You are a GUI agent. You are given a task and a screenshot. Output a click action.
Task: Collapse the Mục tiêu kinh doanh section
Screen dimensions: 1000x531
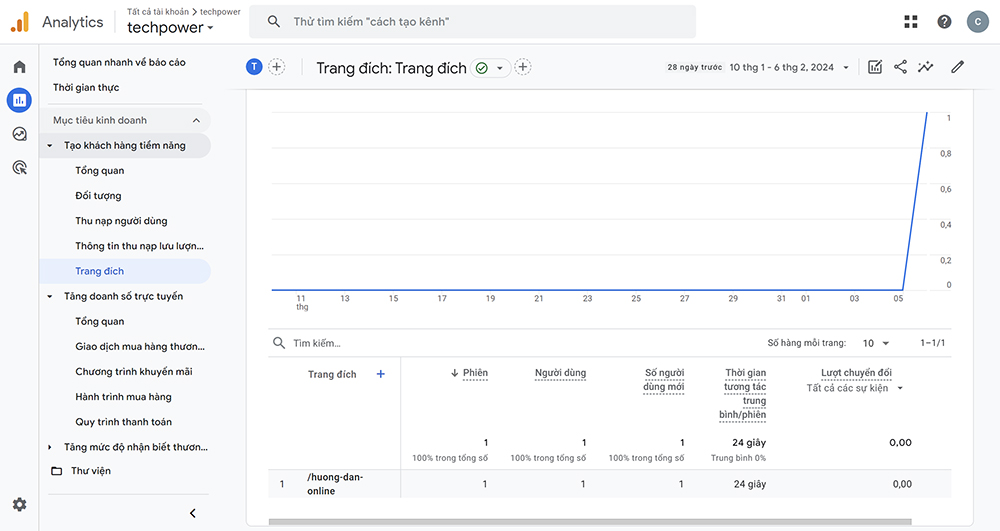pyautogui.click(x=196, y=120)
